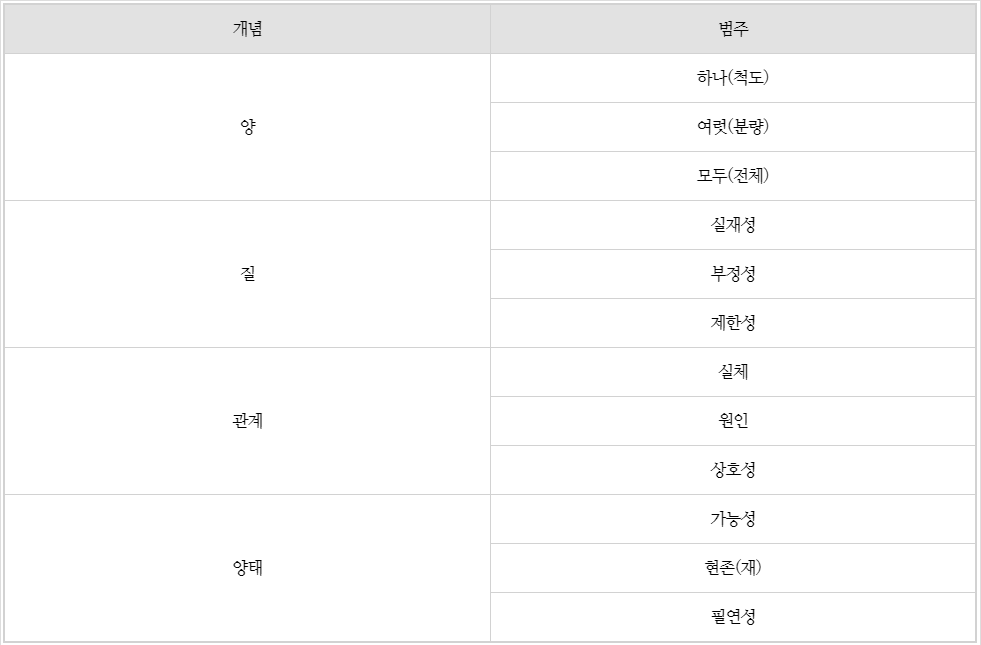Screen dimensions: 981x645
Task: Click the 여럿(분량) category cell
Action: coord(733,127)
